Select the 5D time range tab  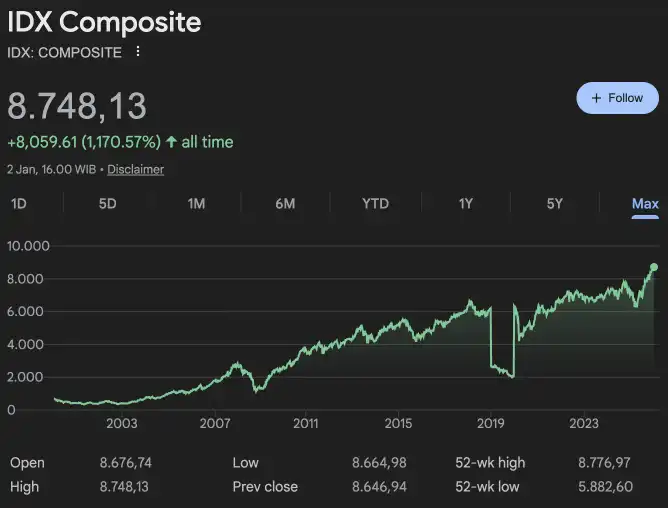pyautogui.click(x=107, y=204)
